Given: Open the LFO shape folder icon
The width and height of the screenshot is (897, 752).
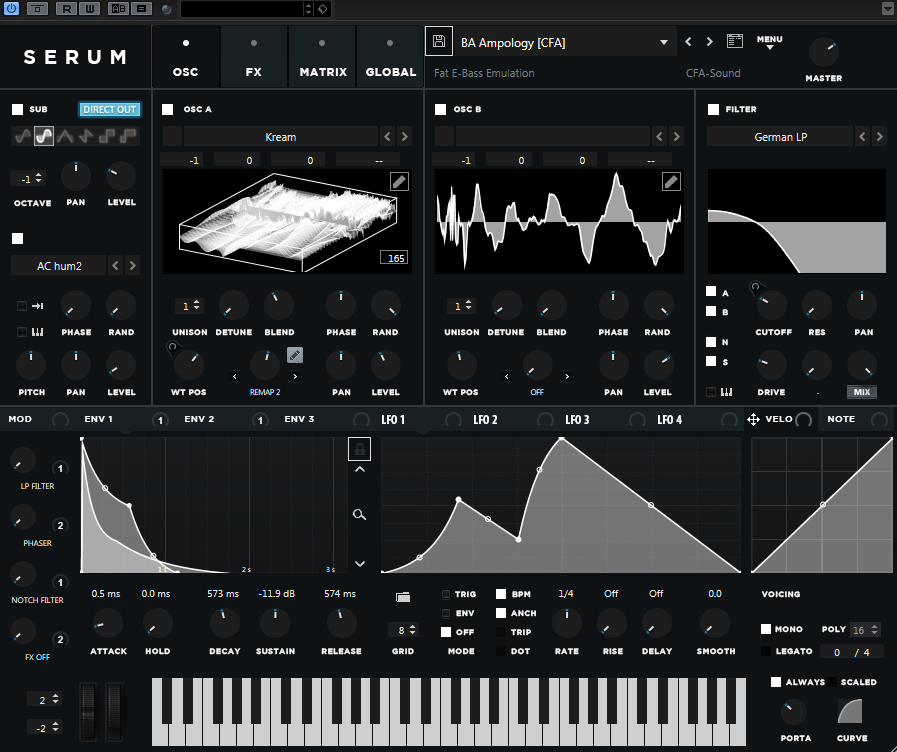Looking at the screenshot, I should 403,597.
